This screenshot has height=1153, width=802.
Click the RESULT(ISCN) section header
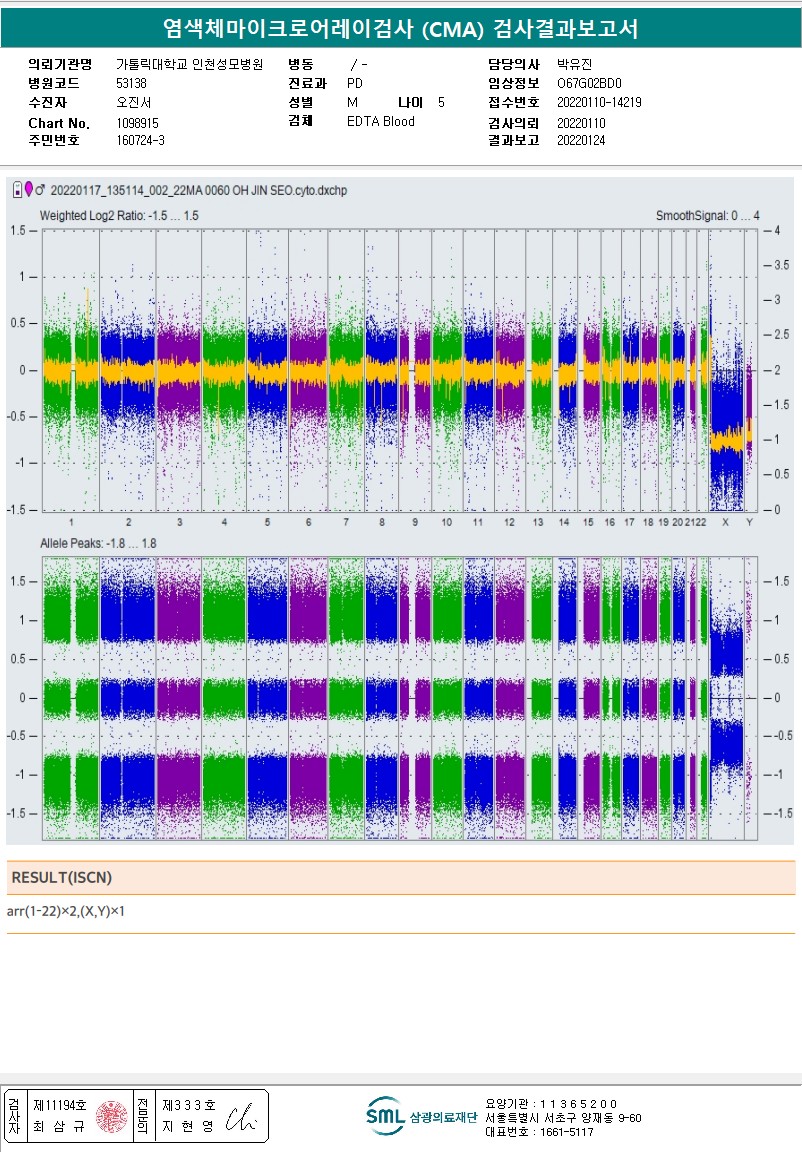[61, 877]
